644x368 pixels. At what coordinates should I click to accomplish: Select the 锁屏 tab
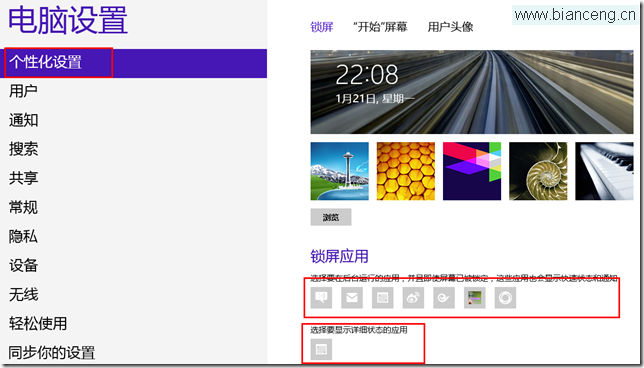(322, 27)
